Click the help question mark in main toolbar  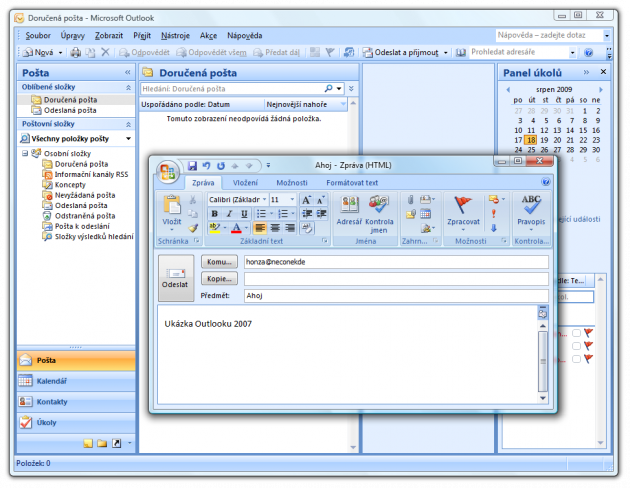click(589, 53)
